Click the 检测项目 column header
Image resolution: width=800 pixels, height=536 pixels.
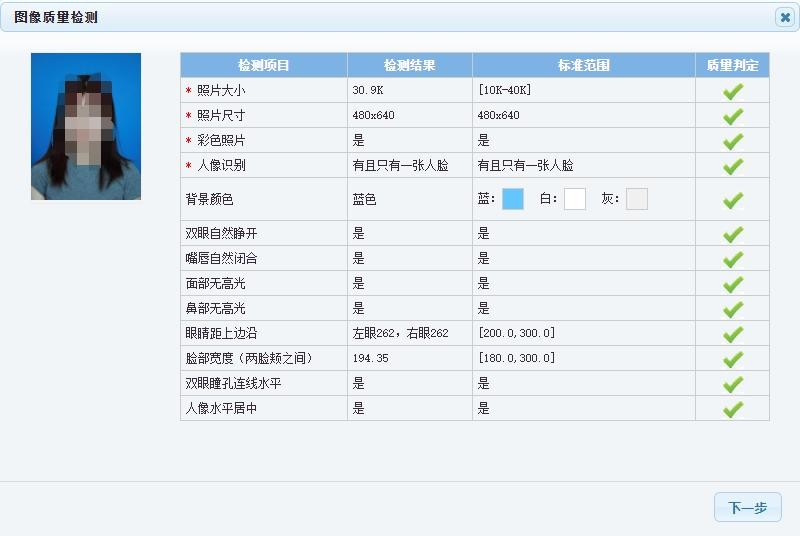point(264,65)
